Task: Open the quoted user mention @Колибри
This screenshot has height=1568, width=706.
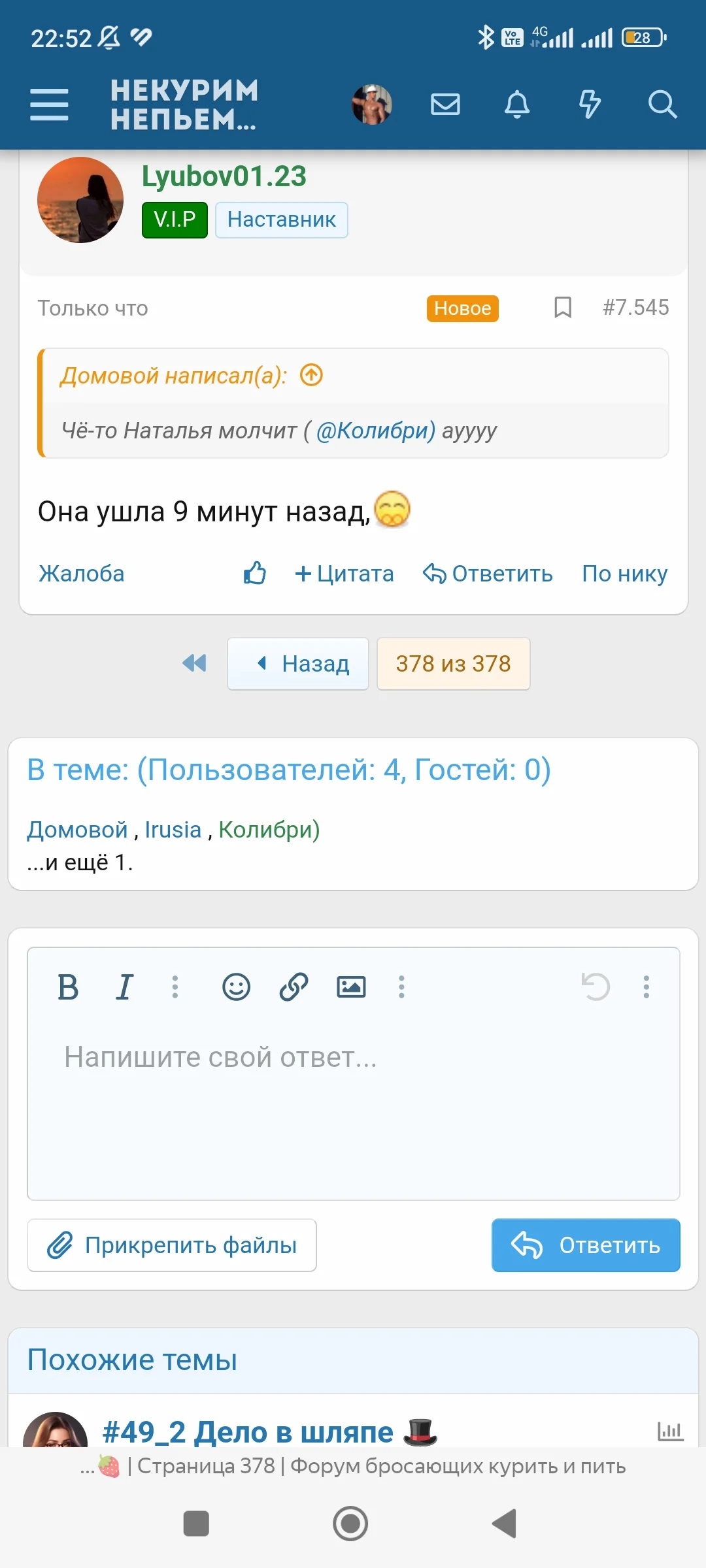Action: pos(375,430)
